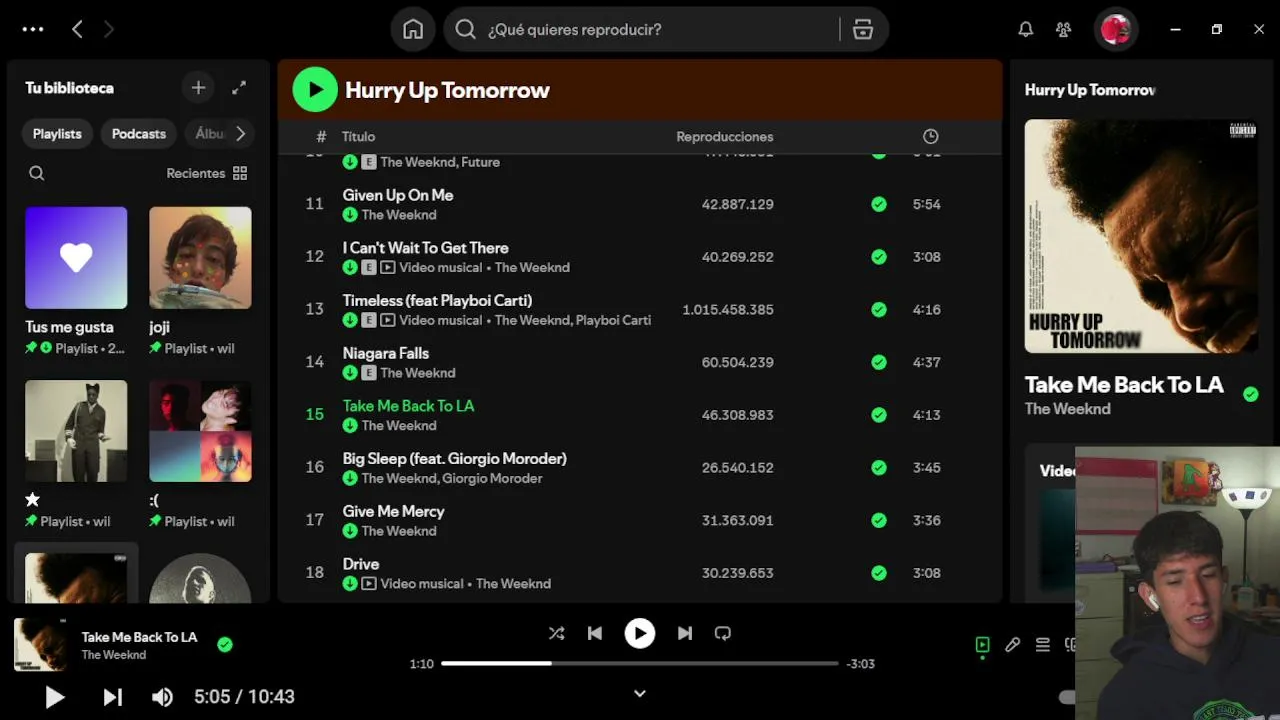Screen dimensions: 1280x720
Task: Go back with the left arrow
Action: point(77,30)
